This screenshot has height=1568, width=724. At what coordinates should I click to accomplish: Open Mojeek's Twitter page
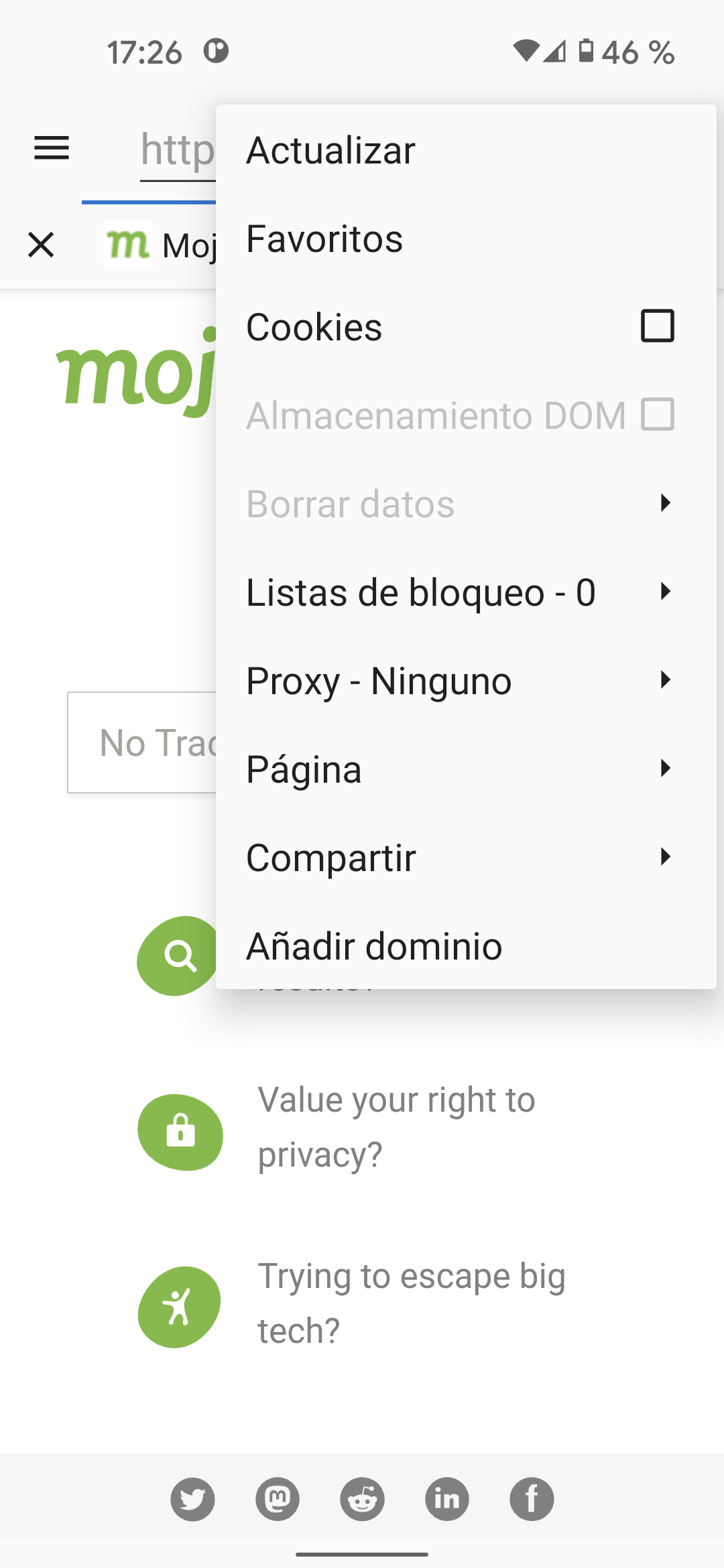pos(192,1499)
